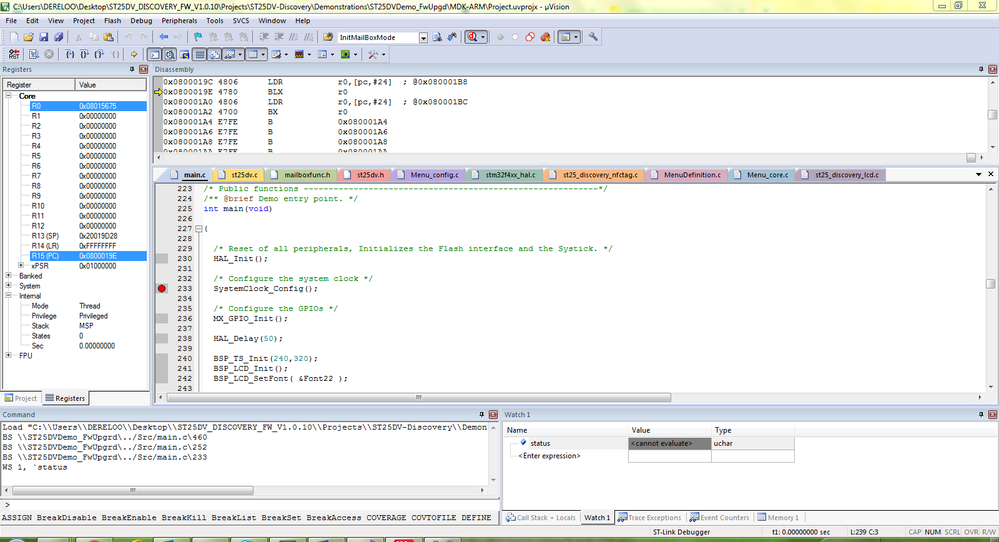Expand the Banked register group
999x542 pixels.
[x=8, y=276]
